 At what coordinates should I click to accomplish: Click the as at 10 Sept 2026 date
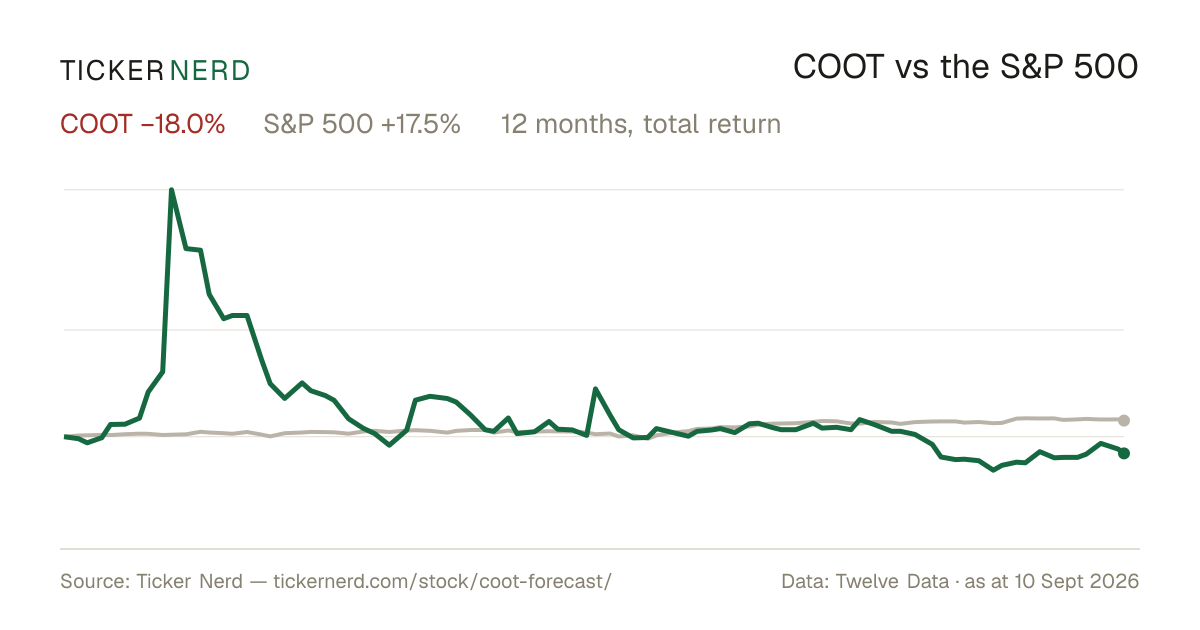coord(1052,581)
